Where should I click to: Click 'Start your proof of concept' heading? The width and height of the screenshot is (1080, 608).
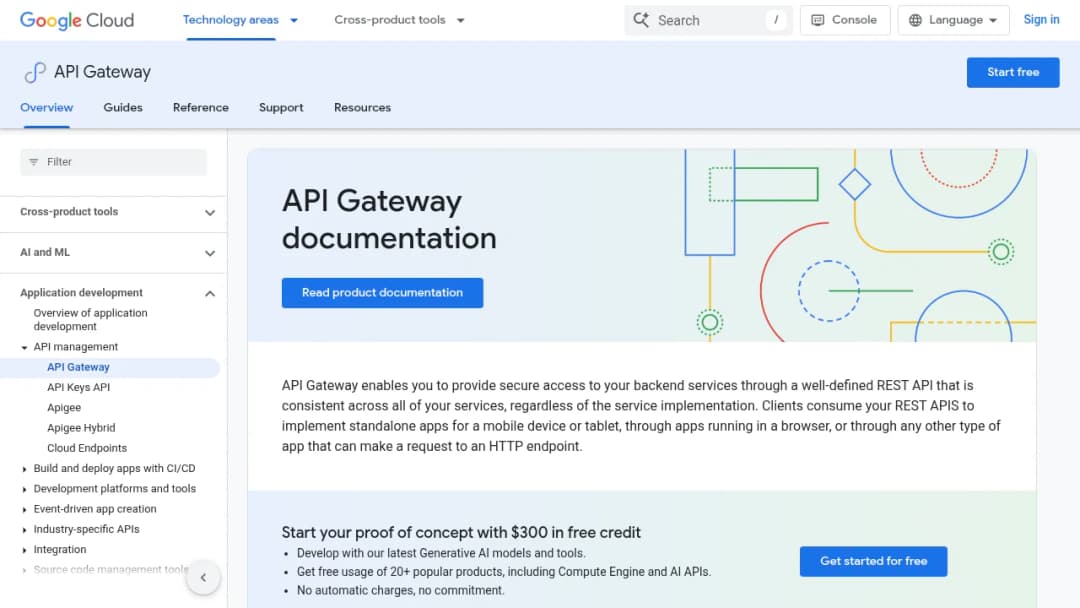(461, 532)
